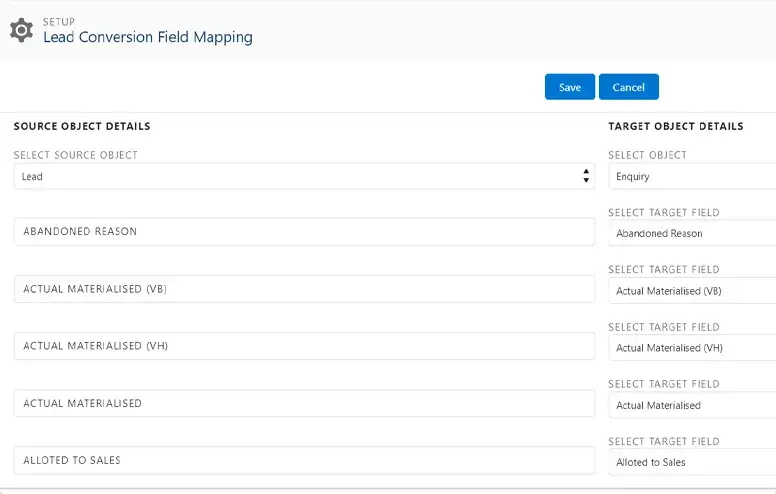Click the Save button
The height and width of the screenshot is (494, 776).
pos(570,87)
